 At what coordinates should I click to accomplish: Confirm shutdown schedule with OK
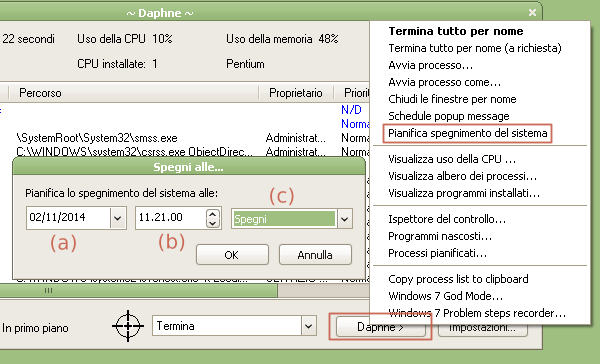click(232, 255)
